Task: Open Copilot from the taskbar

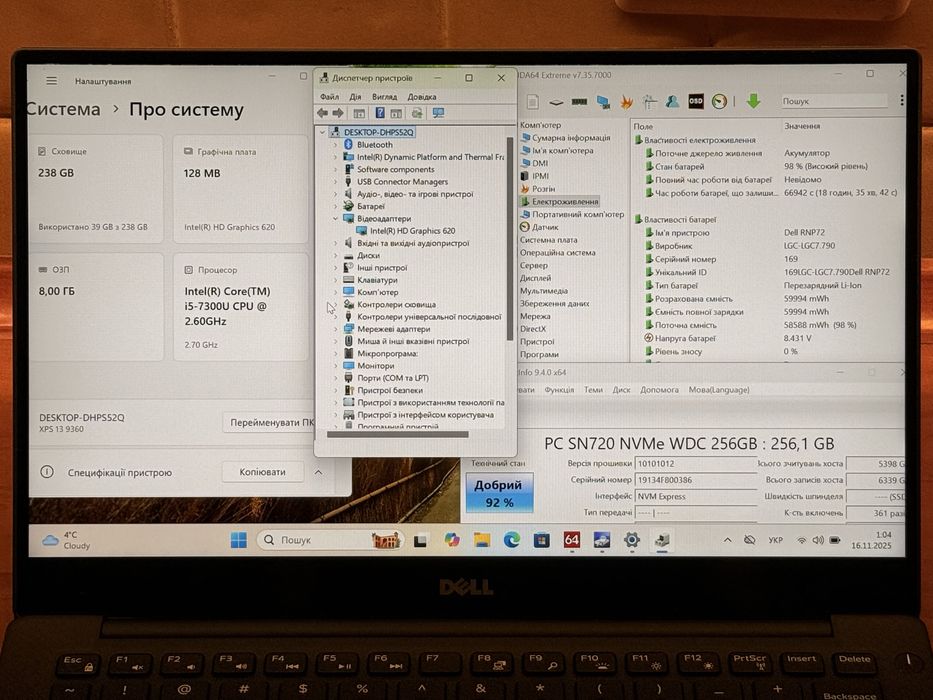Action: pyautogui.click(x=452, y=540)
